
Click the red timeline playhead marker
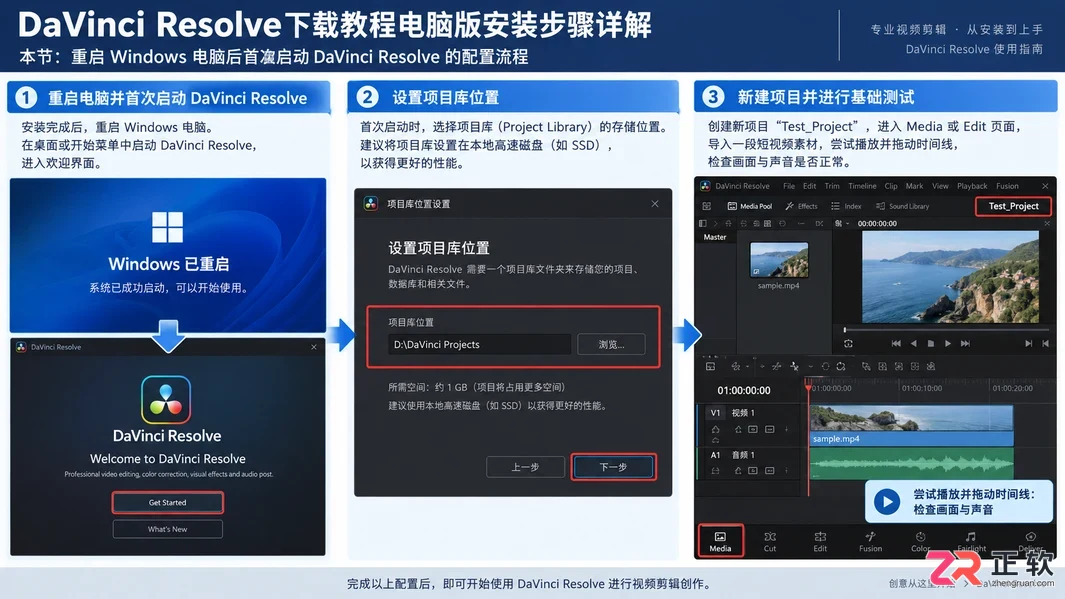point(808,386)
